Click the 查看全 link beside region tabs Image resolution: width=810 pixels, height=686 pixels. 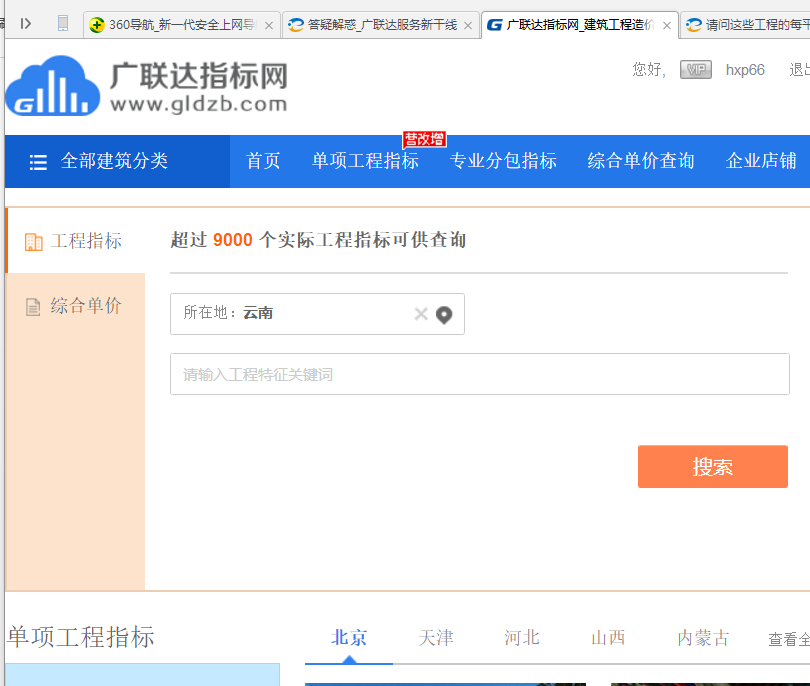tap(789, 640)
